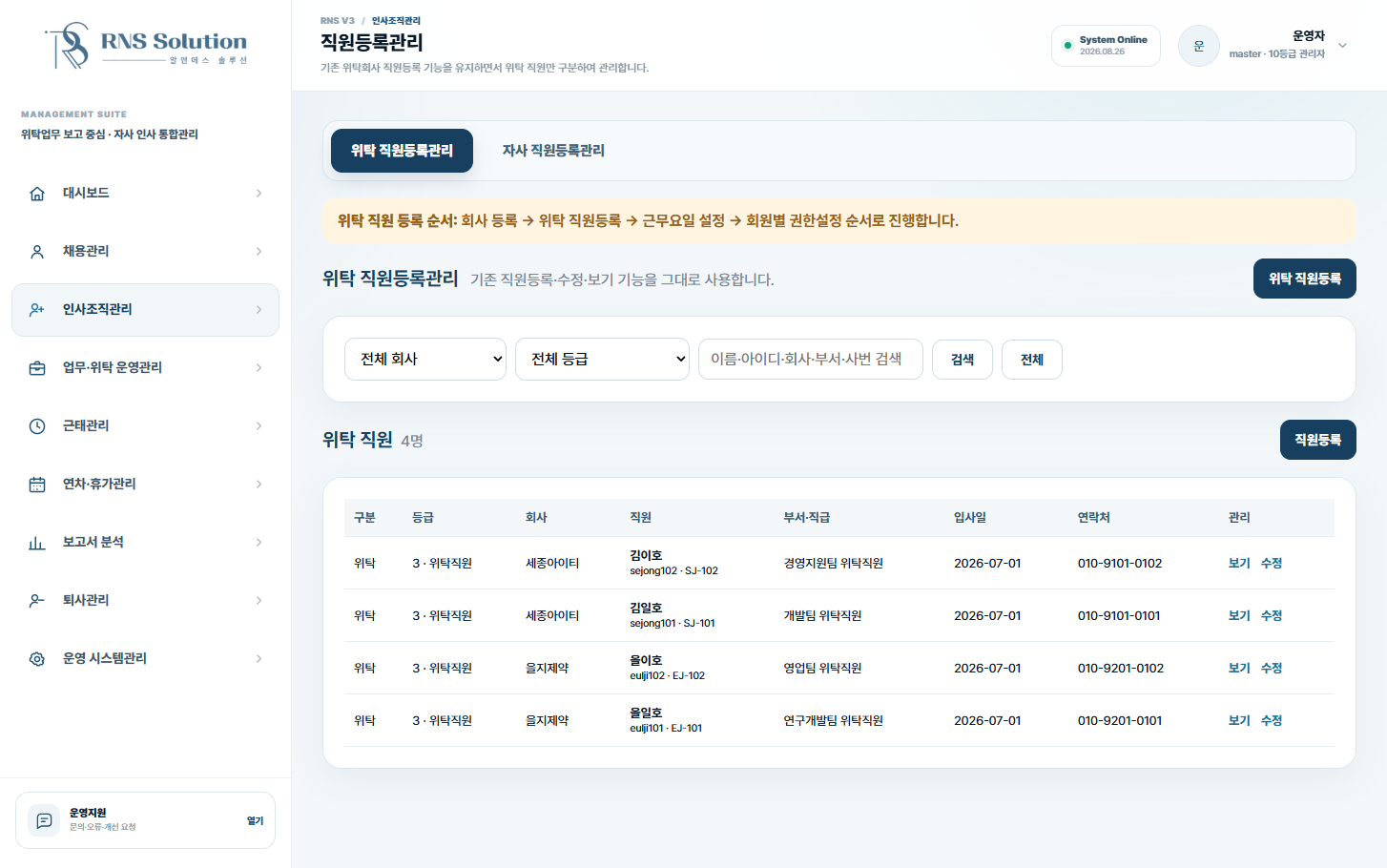
Task: Click the 직원등록 button above table
Action: [x=1318, y=440]
